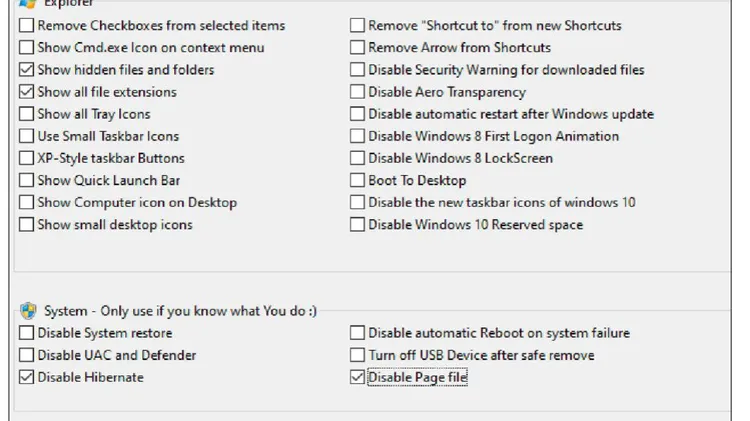This screenshot has height=421, width=750.
Task: Uncheck Disable Hibernate
Action: (x=26, y=377)
